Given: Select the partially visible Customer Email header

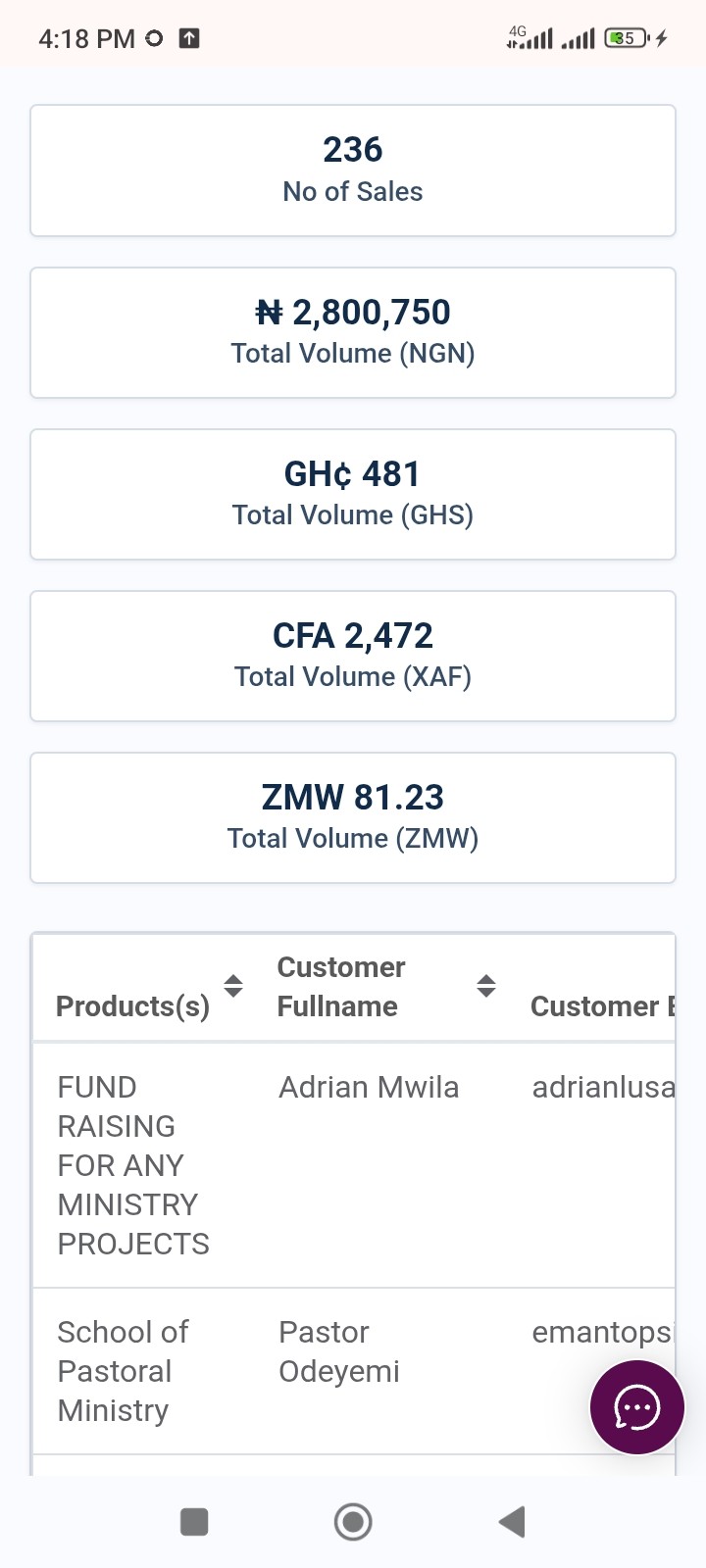Looking at the screenshot, I should pos(603,1006).
